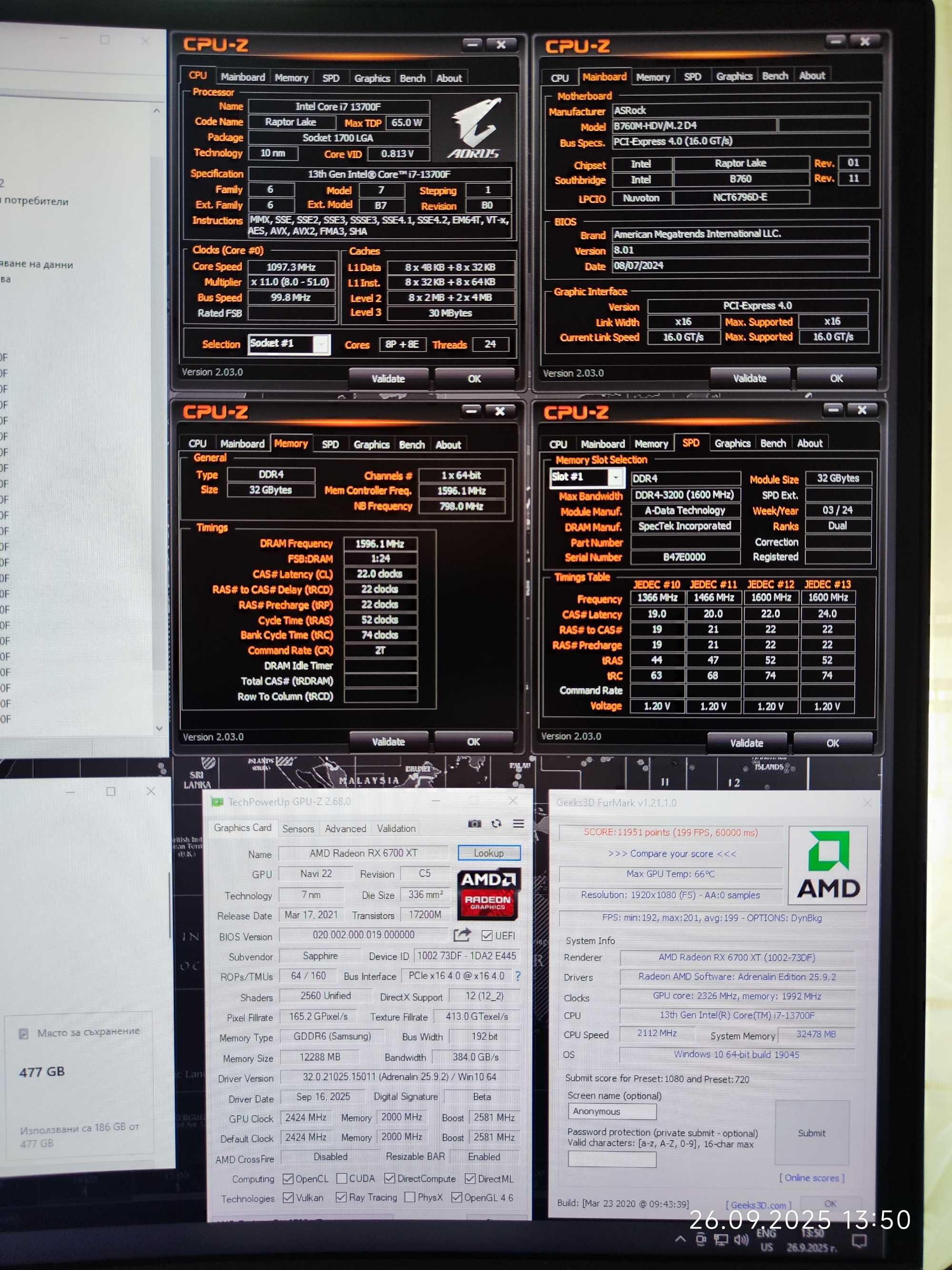Open Compare your score link in FurMark

click(x=671, y=854)
